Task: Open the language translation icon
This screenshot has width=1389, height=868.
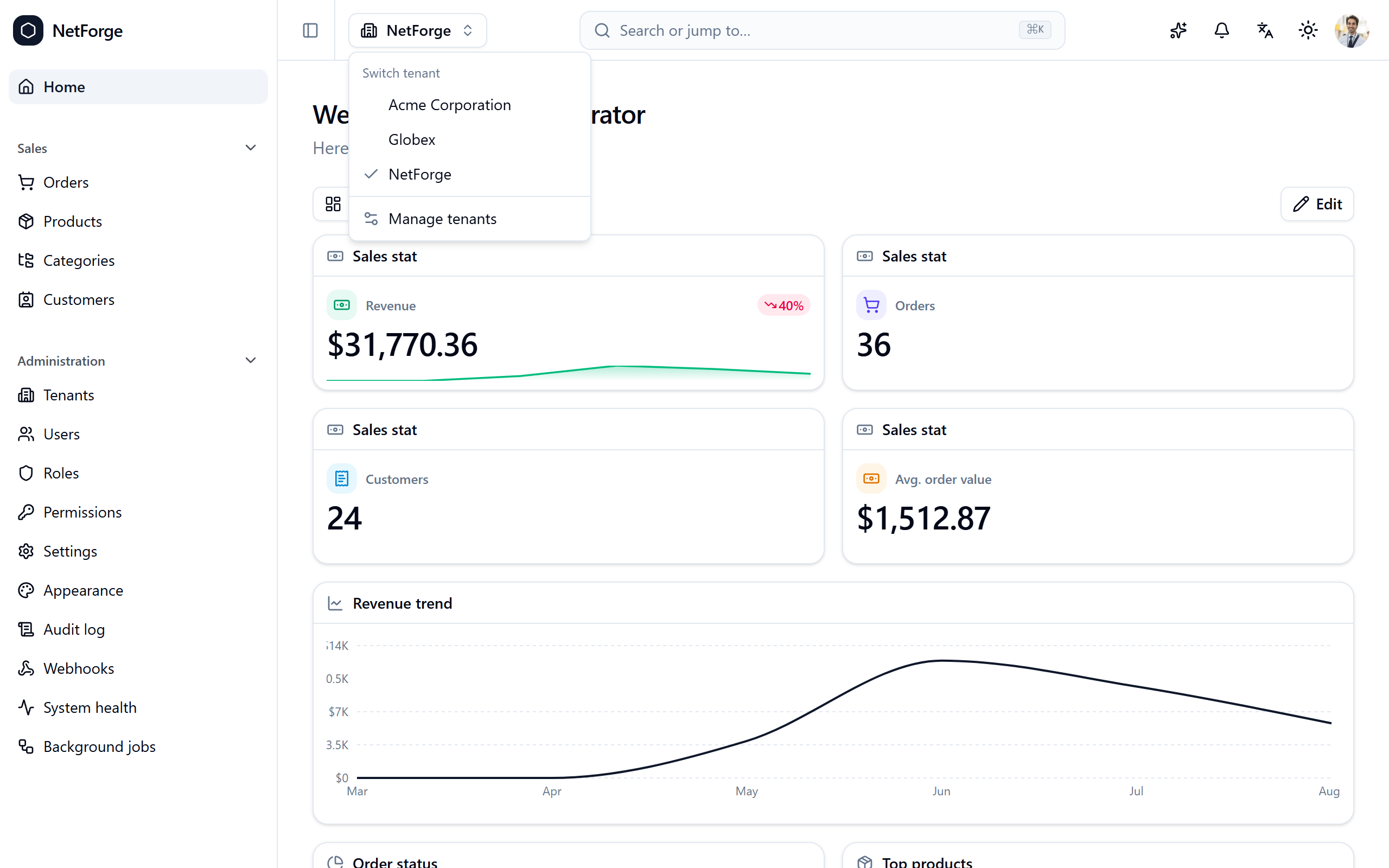Action: coord(1265,30)
